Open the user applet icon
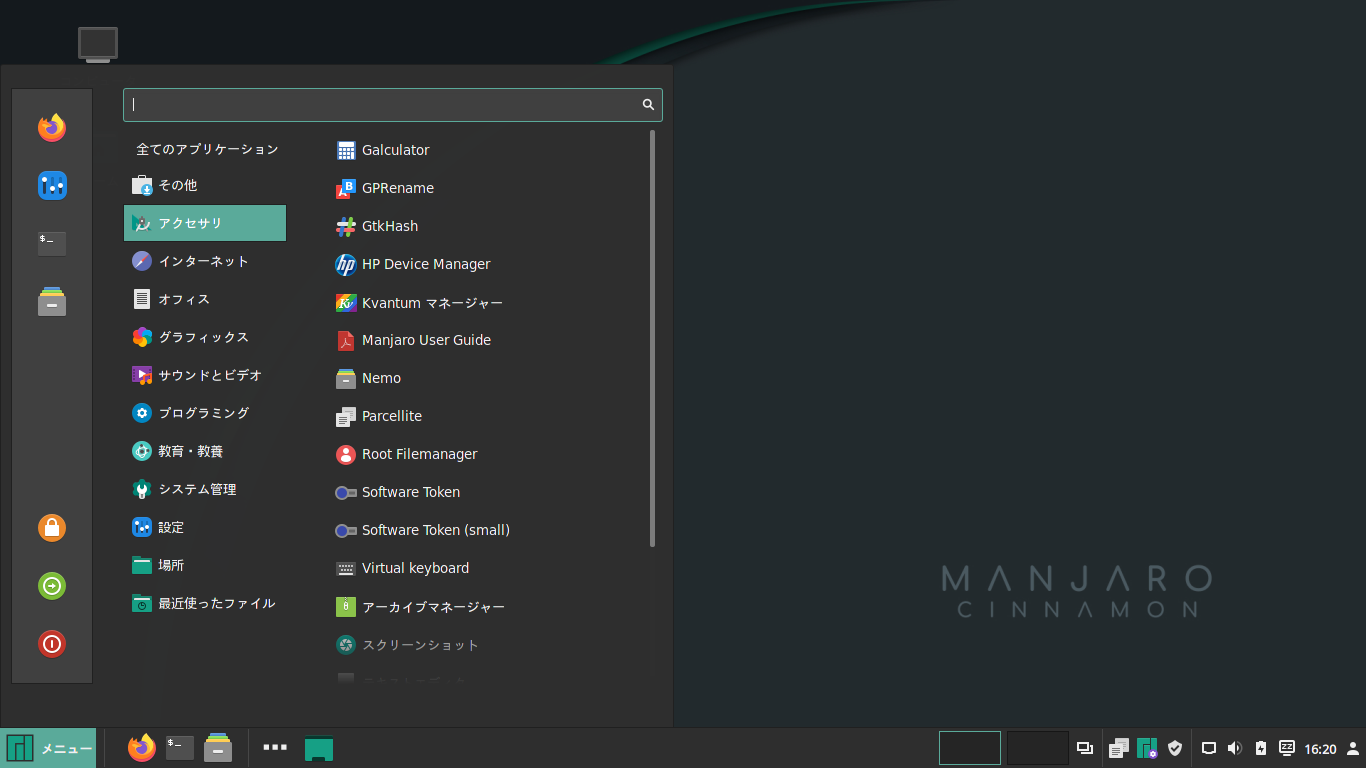Image resolution: width=1366 pixels, height=768 pixels. [1353, 748]
